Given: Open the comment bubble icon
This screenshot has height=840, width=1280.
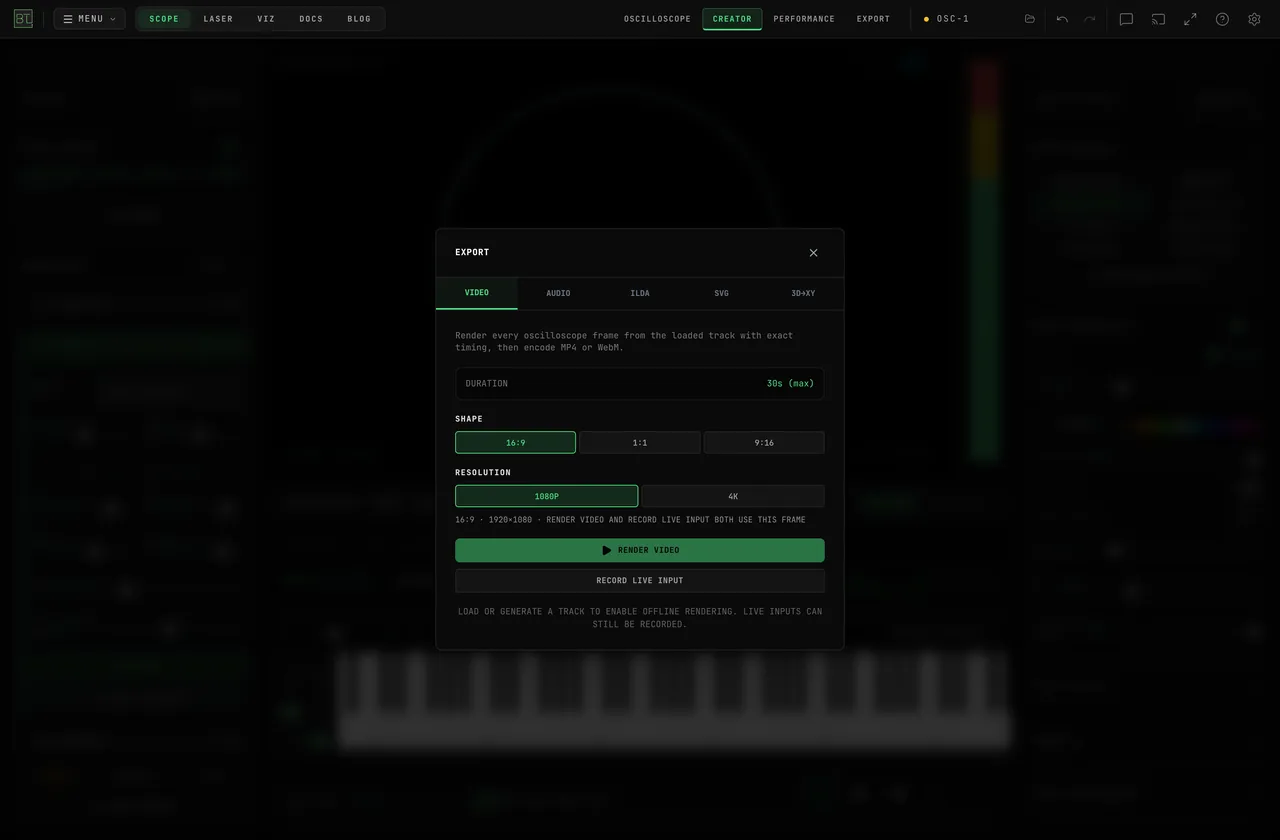Looking at the screenshot, I should 1126,19.
